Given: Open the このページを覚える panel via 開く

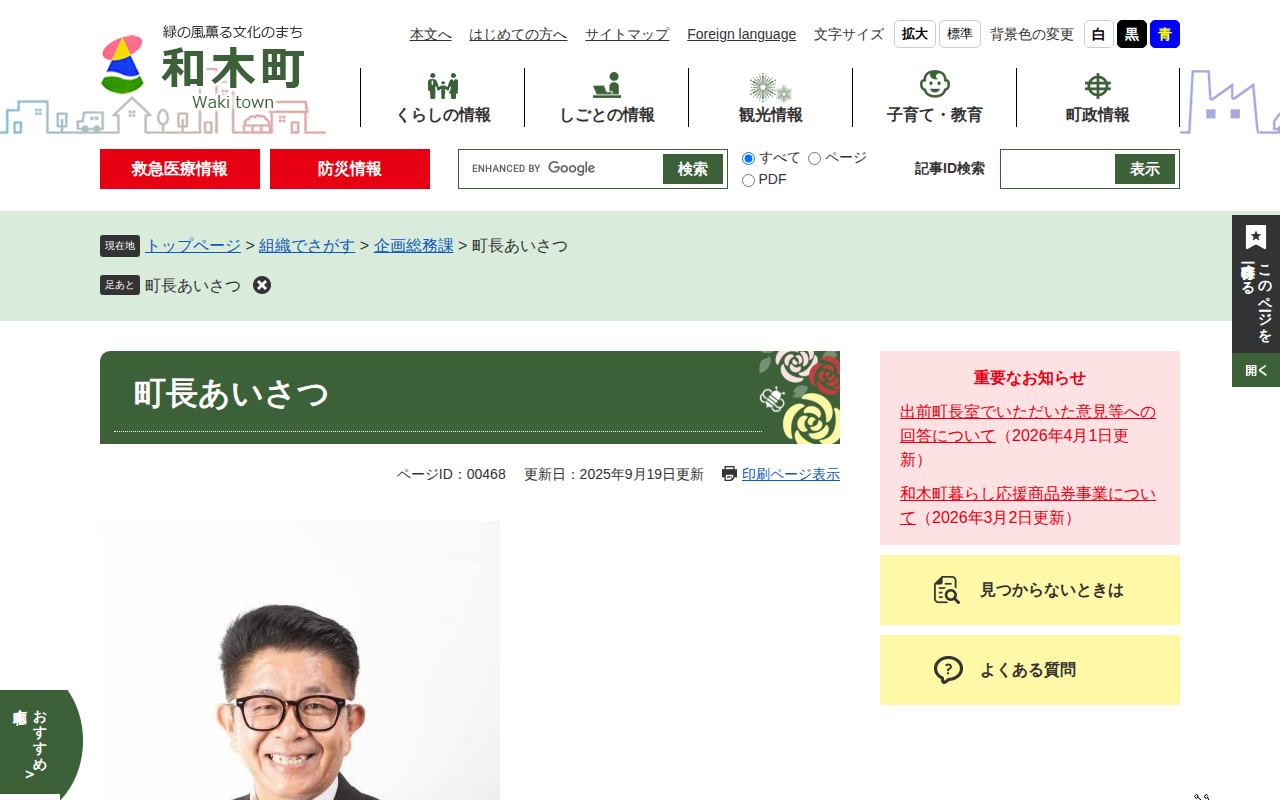Looking at the screenshot, I should [1255, 370].
